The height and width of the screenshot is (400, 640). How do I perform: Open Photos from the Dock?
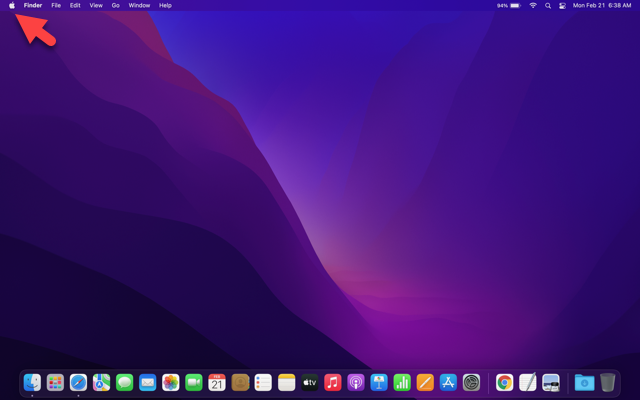(171, 382)
